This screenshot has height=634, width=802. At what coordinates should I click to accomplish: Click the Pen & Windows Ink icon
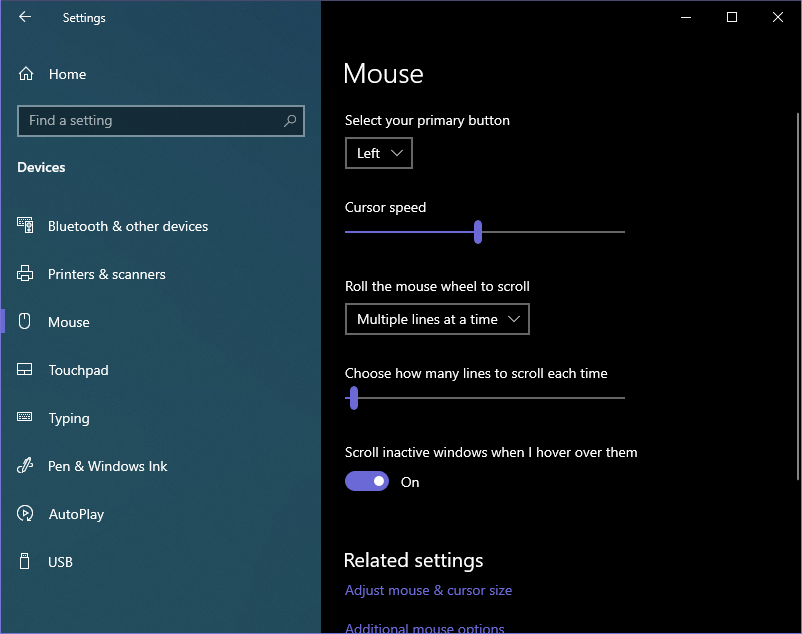[26, 466]
